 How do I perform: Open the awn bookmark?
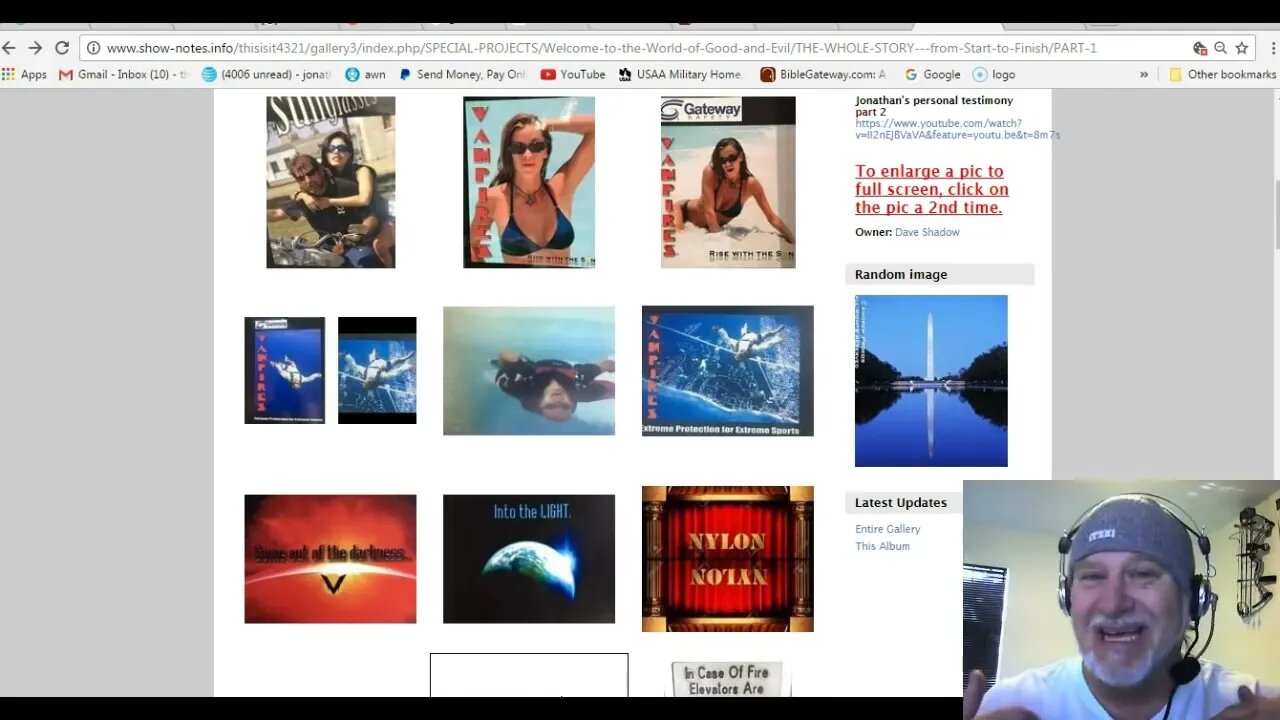click(x=365, y=74)
